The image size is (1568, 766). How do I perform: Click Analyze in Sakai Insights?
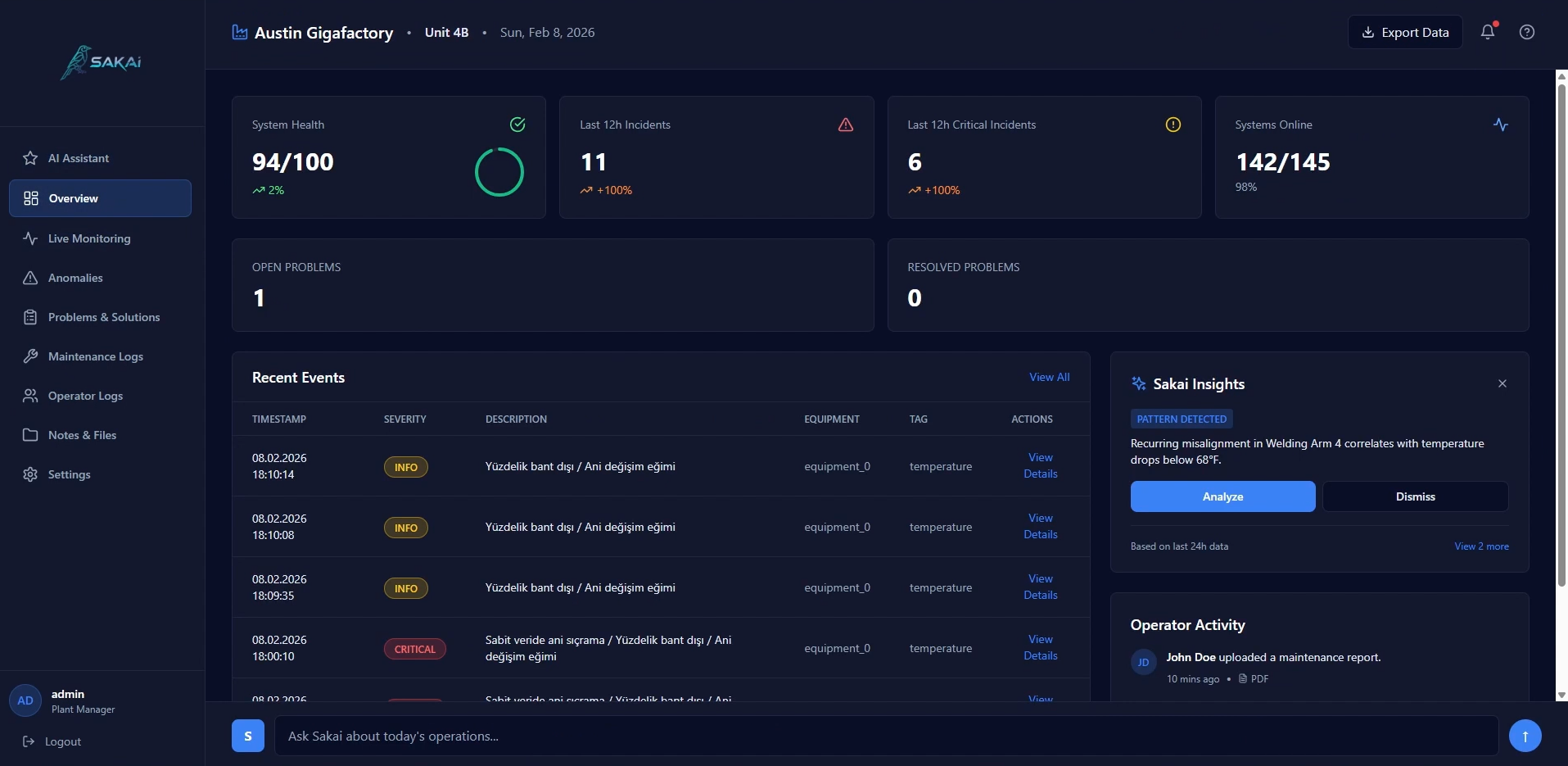(x=1222, y=496)
